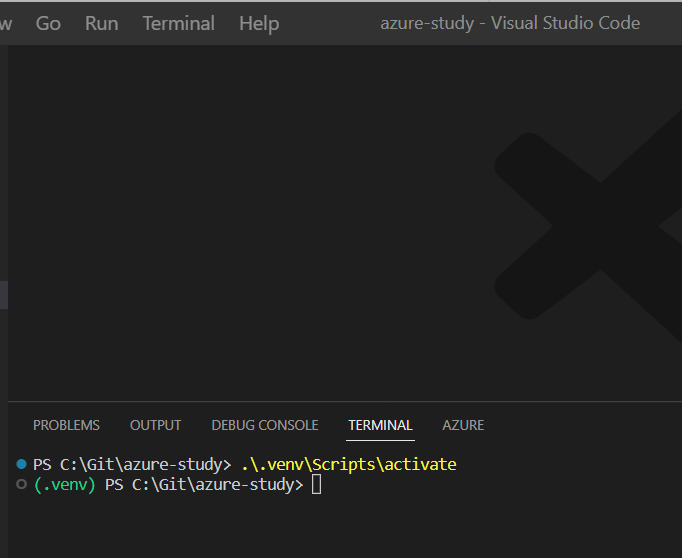Click the blue command-success dot in terminal
The image size is (682, 558).
tap(21, 464)
